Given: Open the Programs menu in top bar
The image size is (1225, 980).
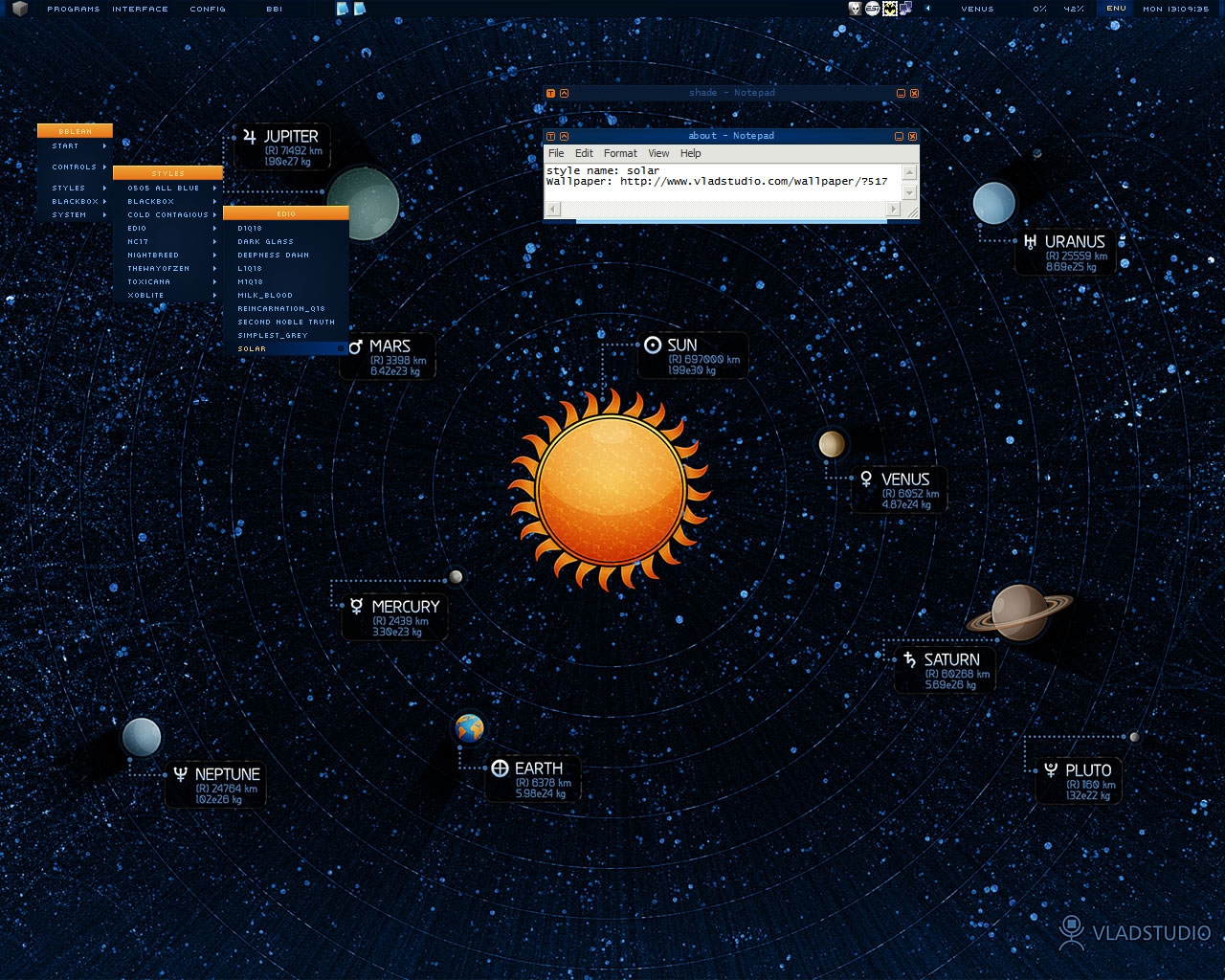Looking at the screenshot, I should point(73,9).
